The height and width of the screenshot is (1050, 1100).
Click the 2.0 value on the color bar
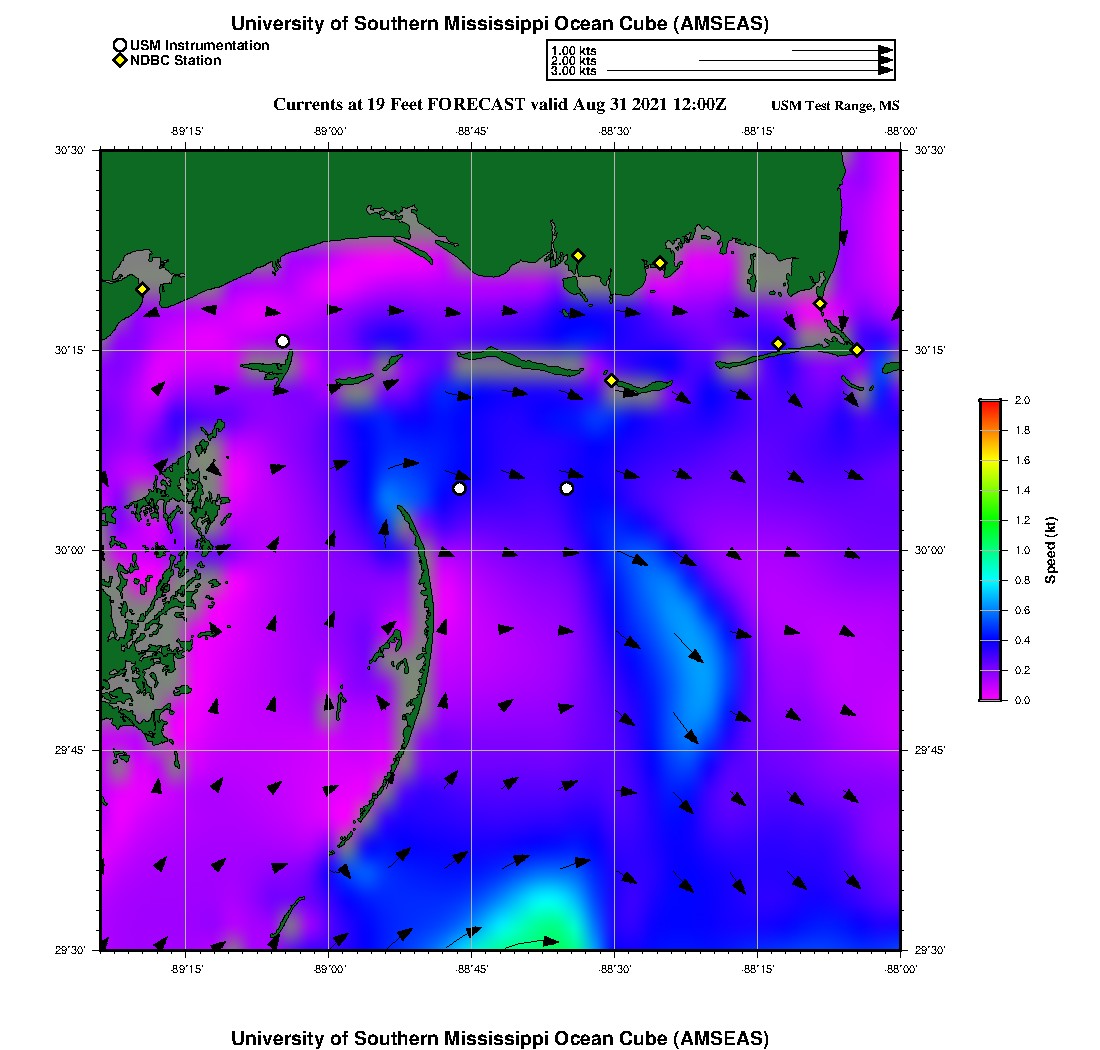click(1022, 401)
